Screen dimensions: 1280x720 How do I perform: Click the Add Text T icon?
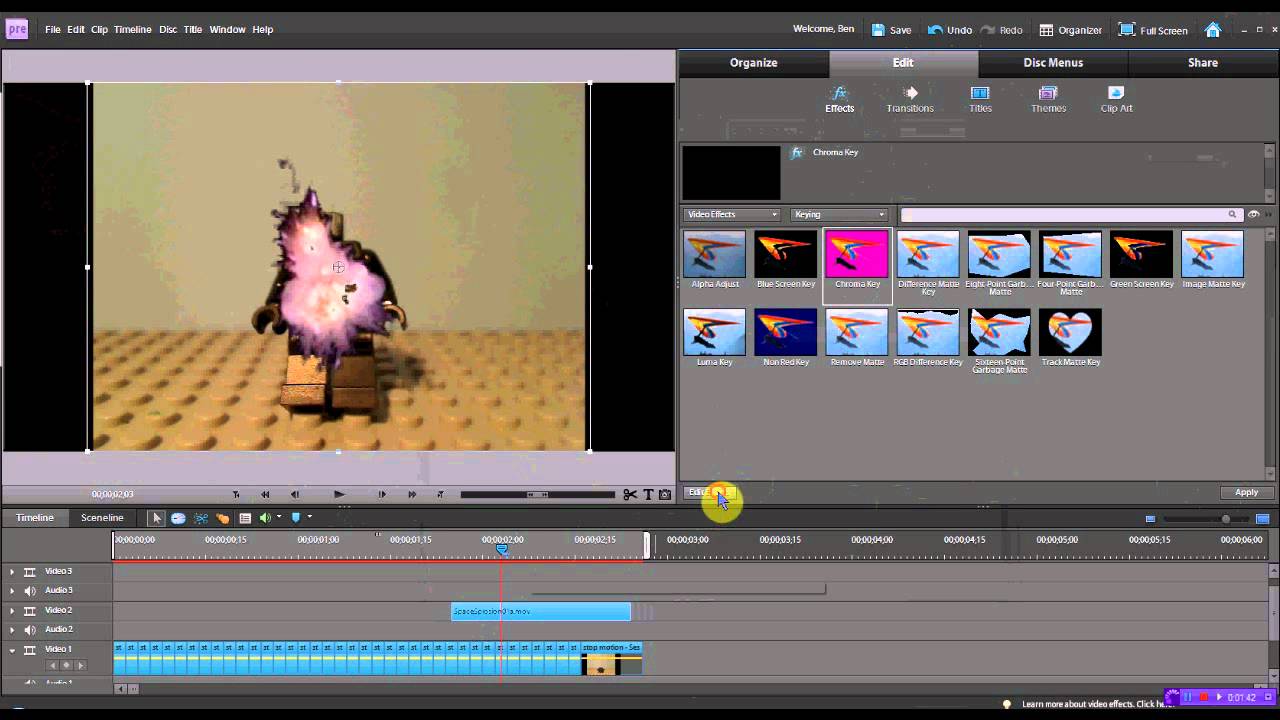point(648,494)
